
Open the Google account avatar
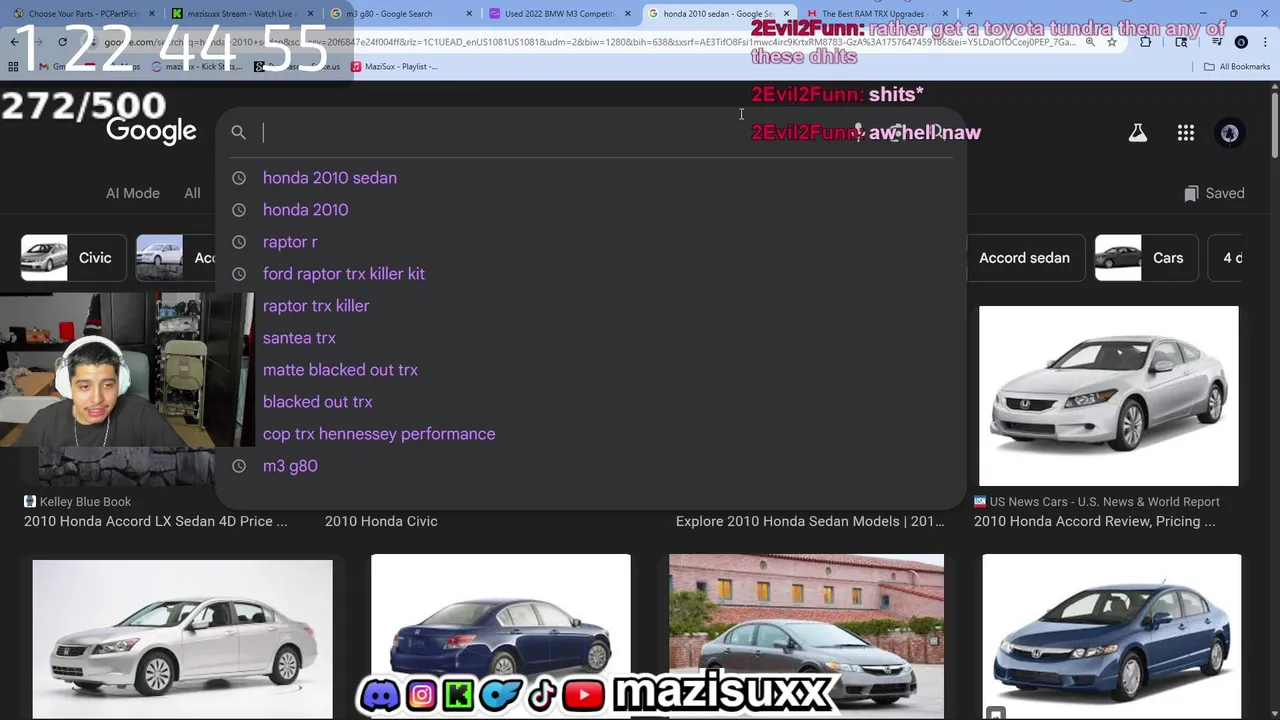point(1230,133)
